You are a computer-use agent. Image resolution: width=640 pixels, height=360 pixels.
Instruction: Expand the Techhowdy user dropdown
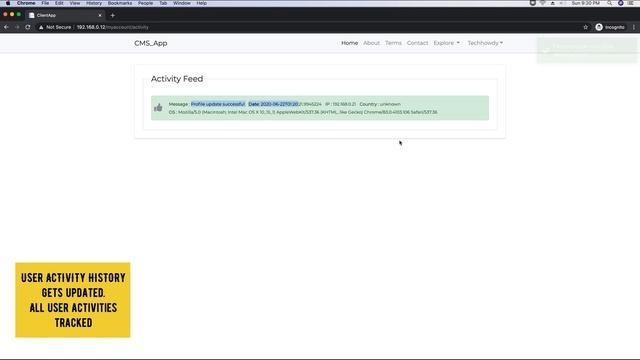pos(485,43)
